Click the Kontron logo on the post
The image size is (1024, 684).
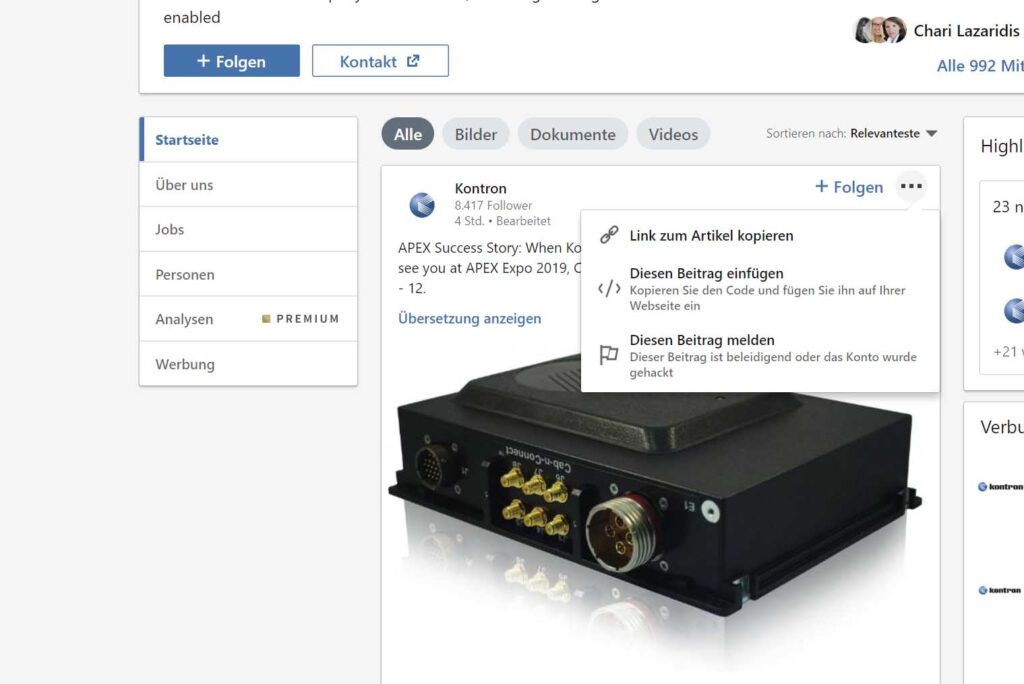422,205
